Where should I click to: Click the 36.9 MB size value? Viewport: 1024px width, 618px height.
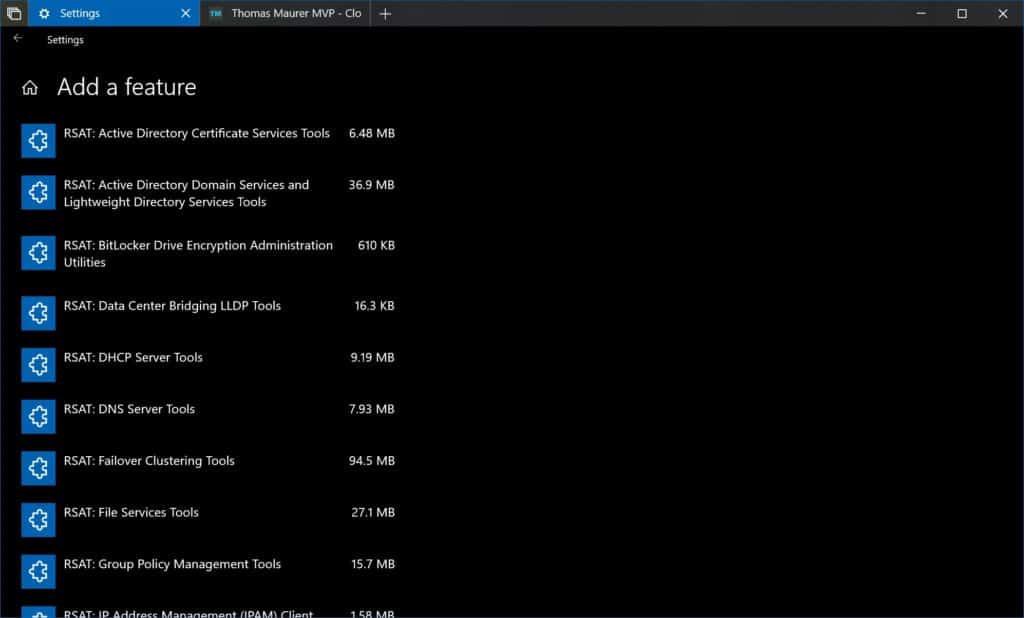(372, 185)
